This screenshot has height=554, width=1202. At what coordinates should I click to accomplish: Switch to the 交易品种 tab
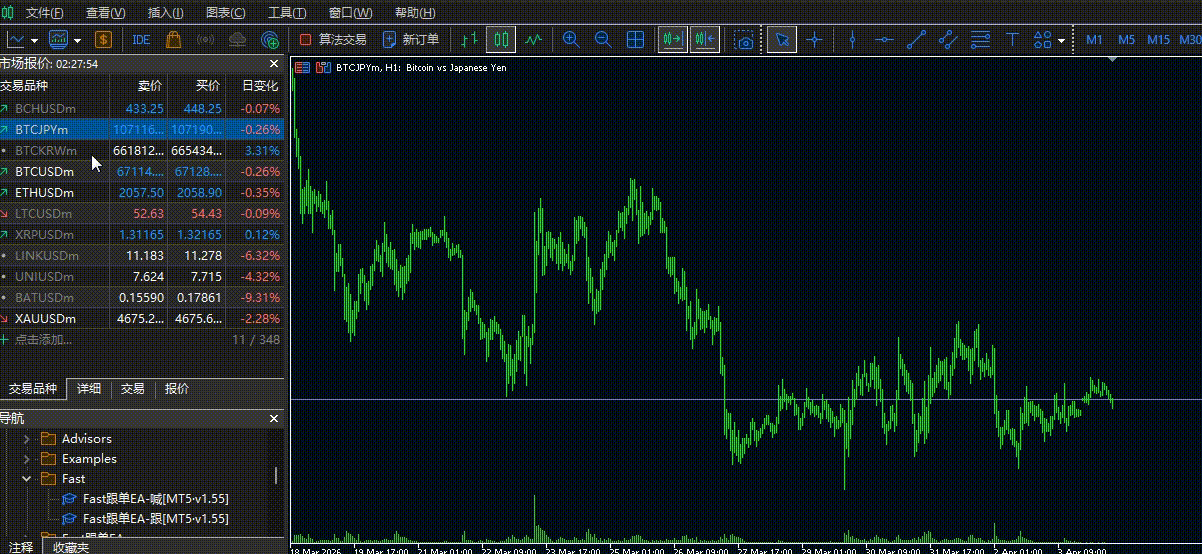33,389
